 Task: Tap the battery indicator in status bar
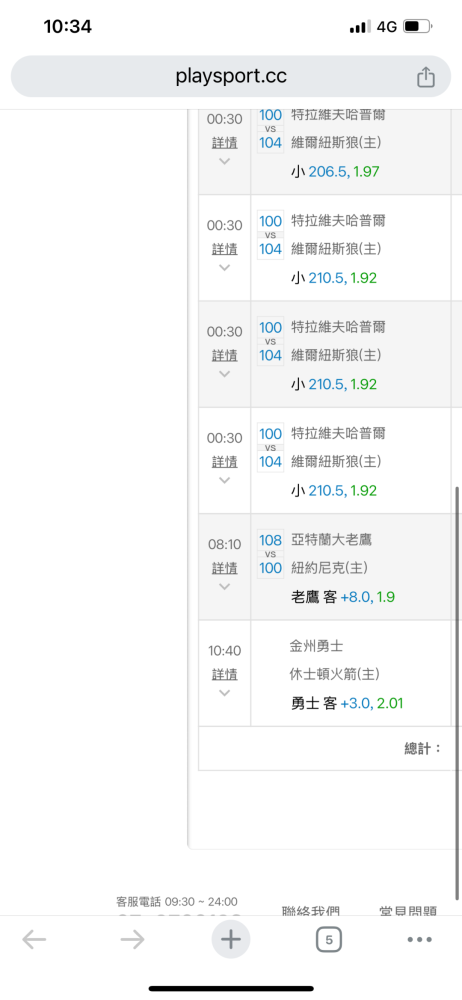[418, 27]
